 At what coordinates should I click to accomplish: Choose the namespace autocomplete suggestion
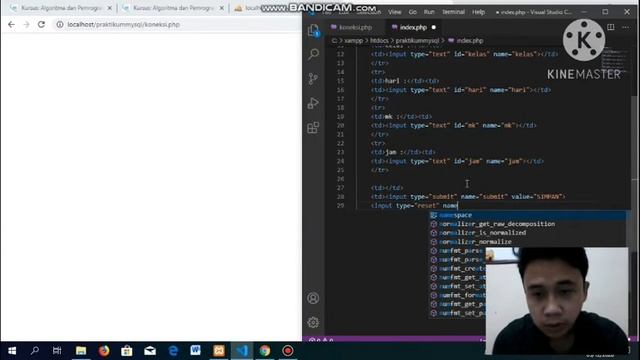coord(528,215)
